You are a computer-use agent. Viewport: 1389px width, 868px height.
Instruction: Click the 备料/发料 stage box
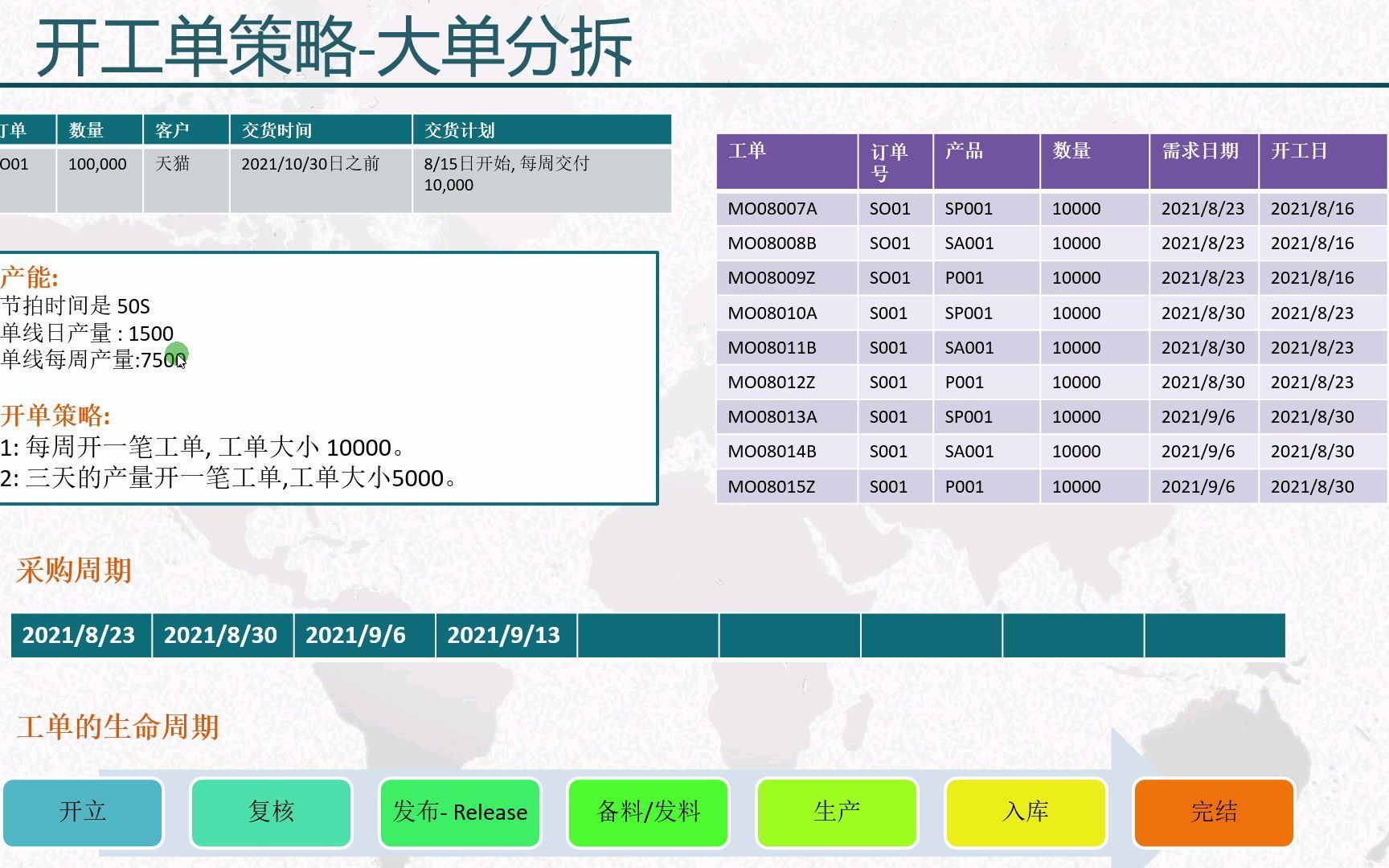(649, 812)
